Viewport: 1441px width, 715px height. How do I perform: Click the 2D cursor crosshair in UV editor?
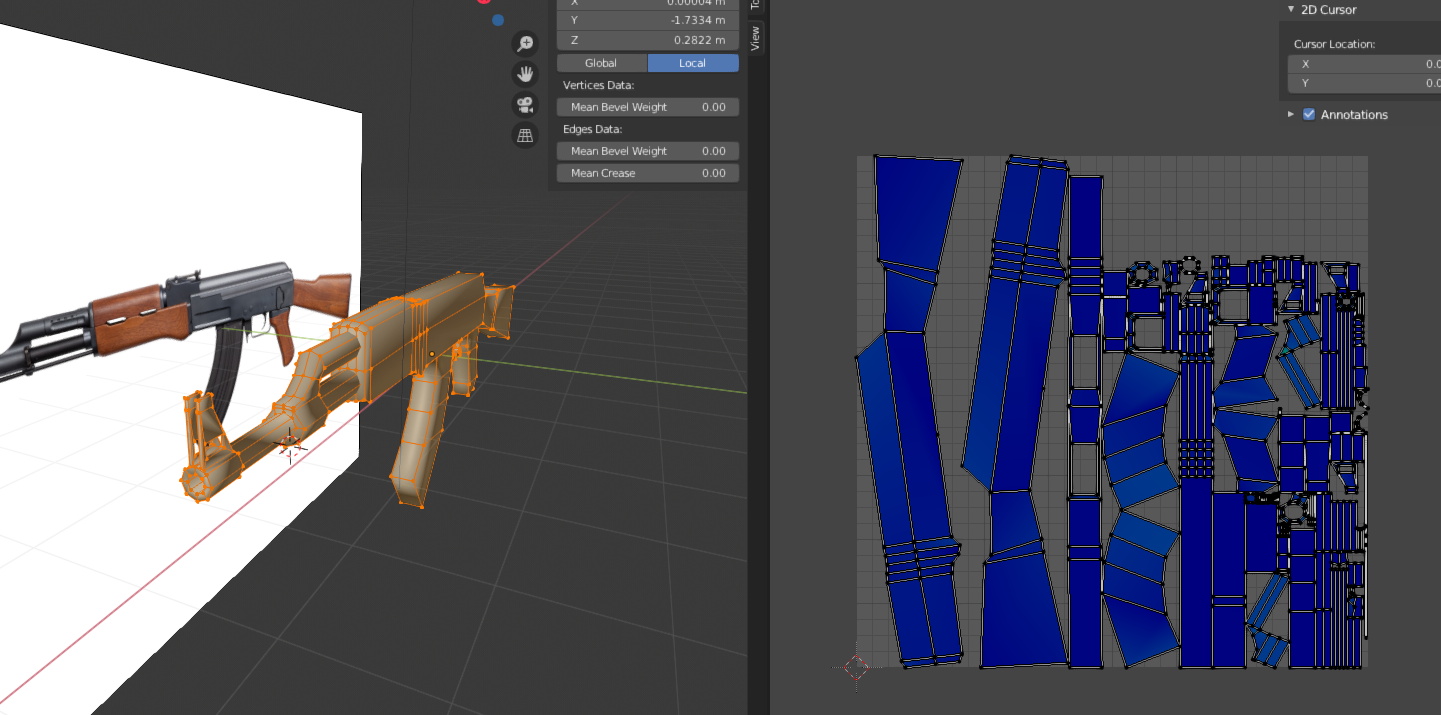point(856,668)
